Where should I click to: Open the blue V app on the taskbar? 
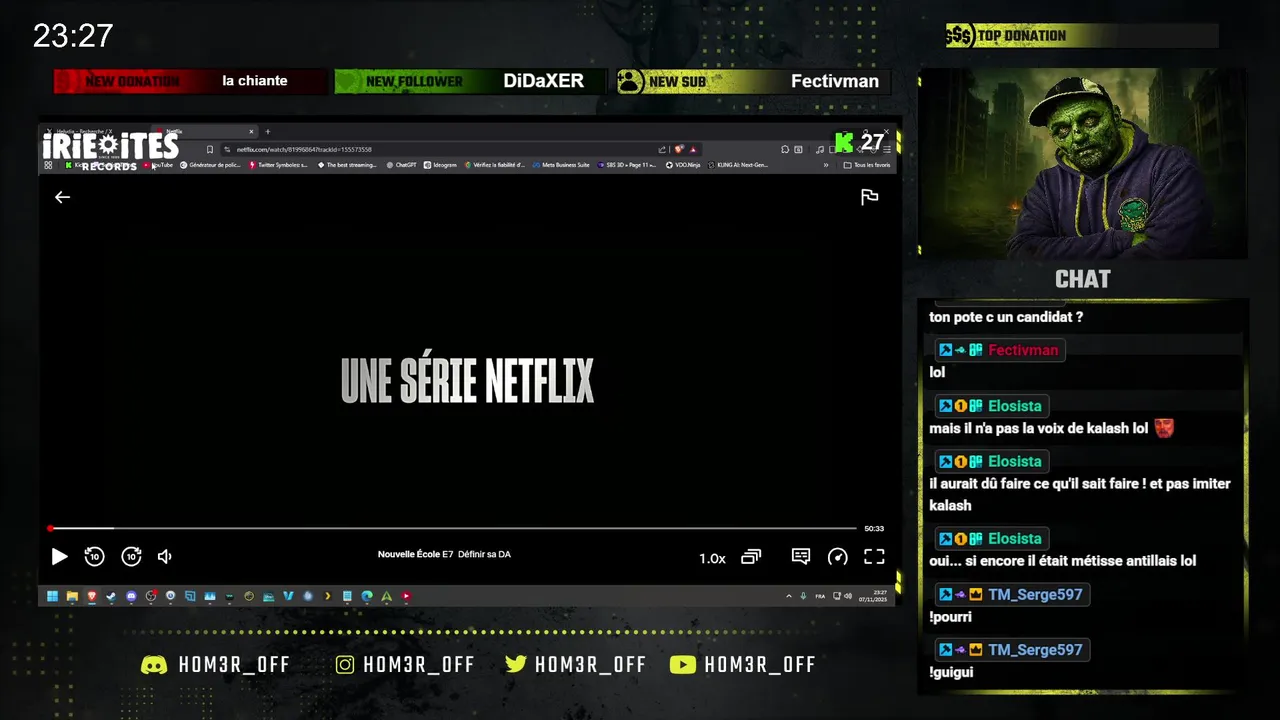288,596
